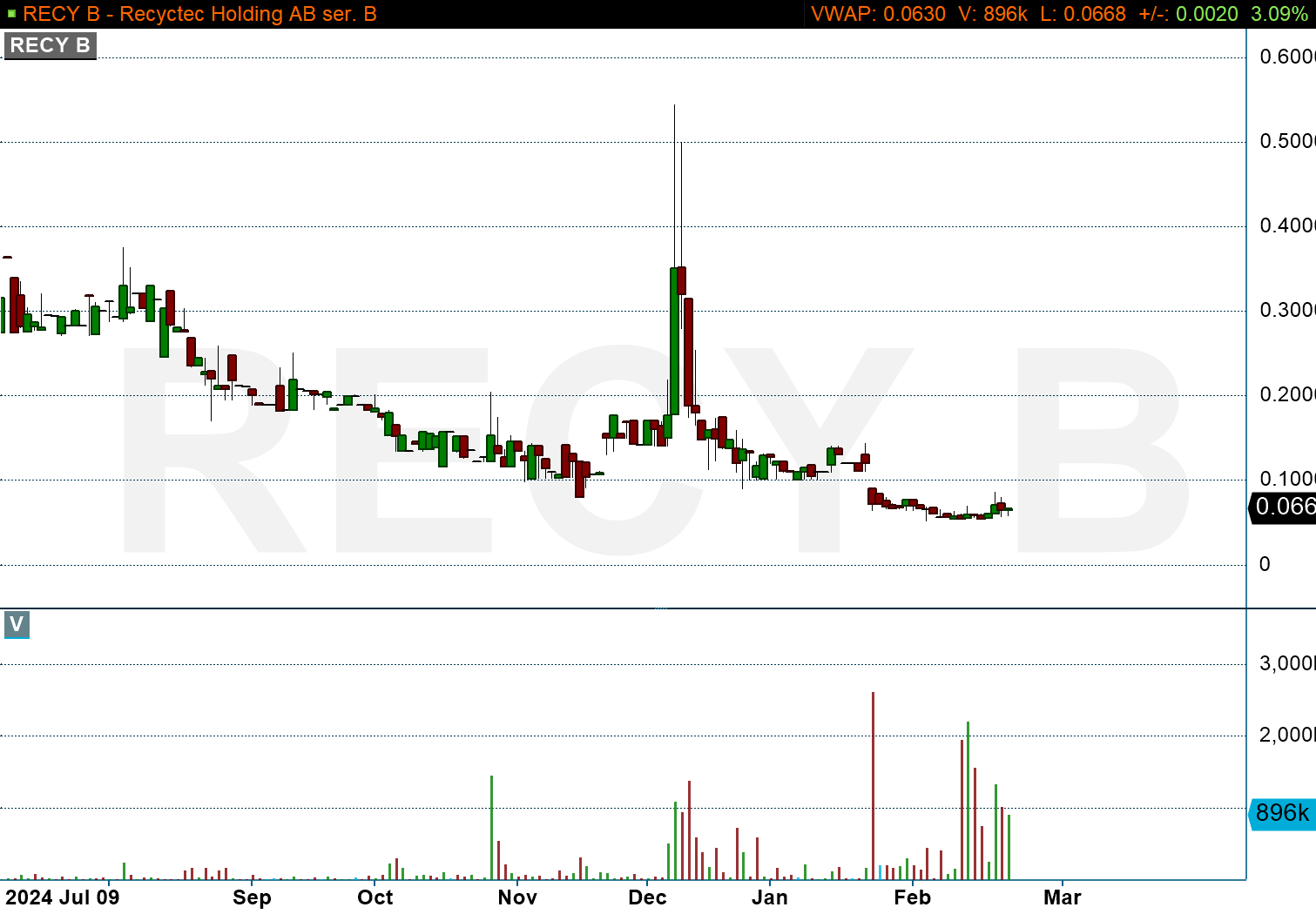Click the 0 price axis label
The width and height of the screenshot is (1316, 914).
tap(1265, 564)
